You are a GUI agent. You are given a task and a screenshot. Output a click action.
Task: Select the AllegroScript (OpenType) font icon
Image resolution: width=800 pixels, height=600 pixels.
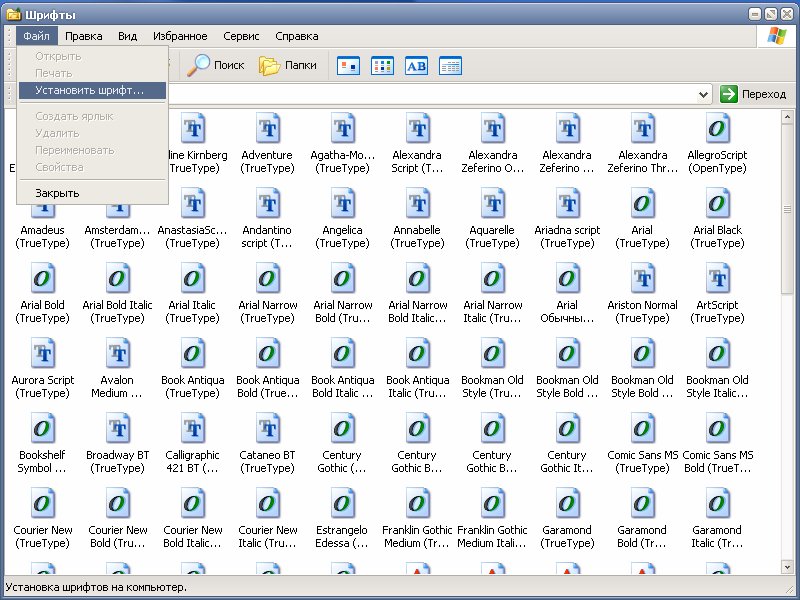717,128
